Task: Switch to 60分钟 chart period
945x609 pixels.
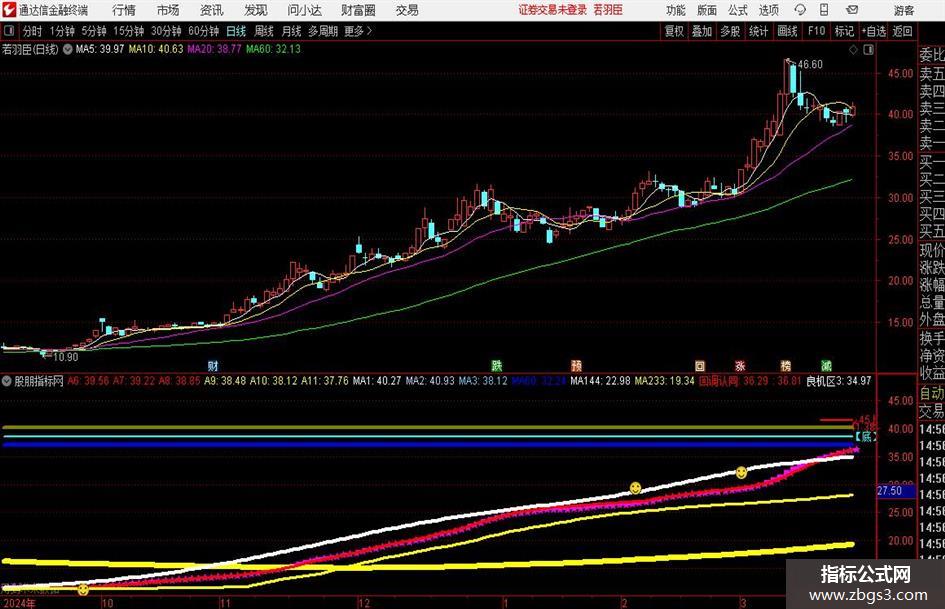Action: tap(204, 31)
